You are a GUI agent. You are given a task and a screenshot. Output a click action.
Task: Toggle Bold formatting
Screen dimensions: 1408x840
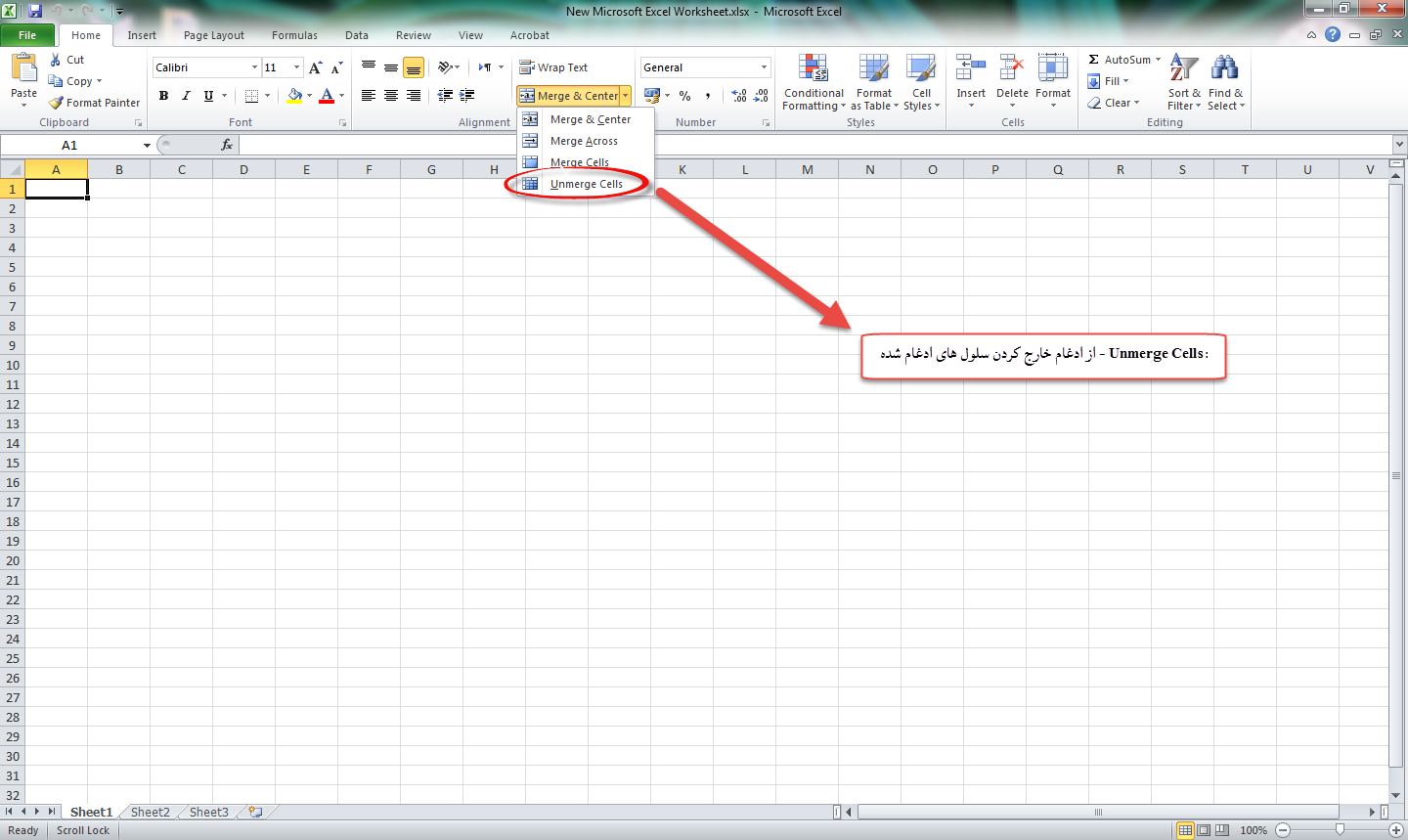coord(163,96)
